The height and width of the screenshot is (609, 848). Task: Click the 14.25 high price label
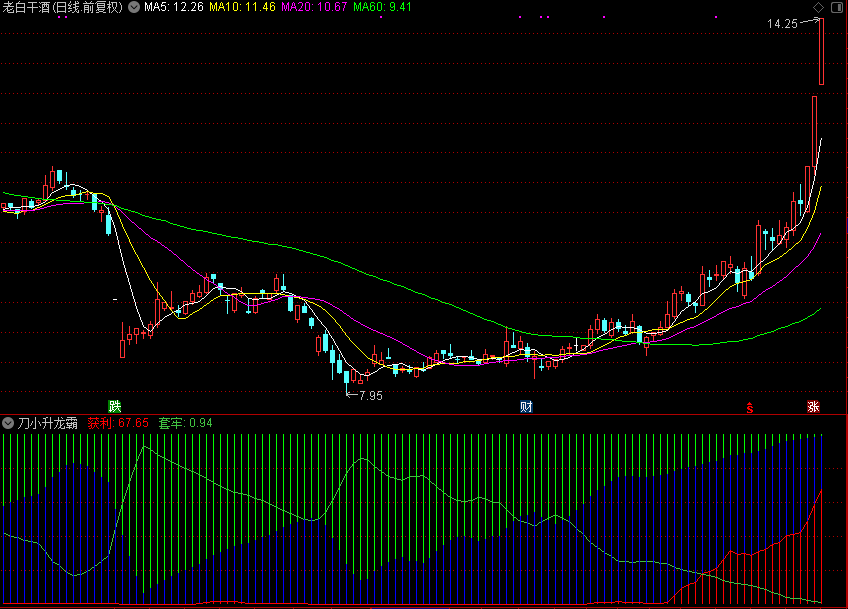coord(782,24)
